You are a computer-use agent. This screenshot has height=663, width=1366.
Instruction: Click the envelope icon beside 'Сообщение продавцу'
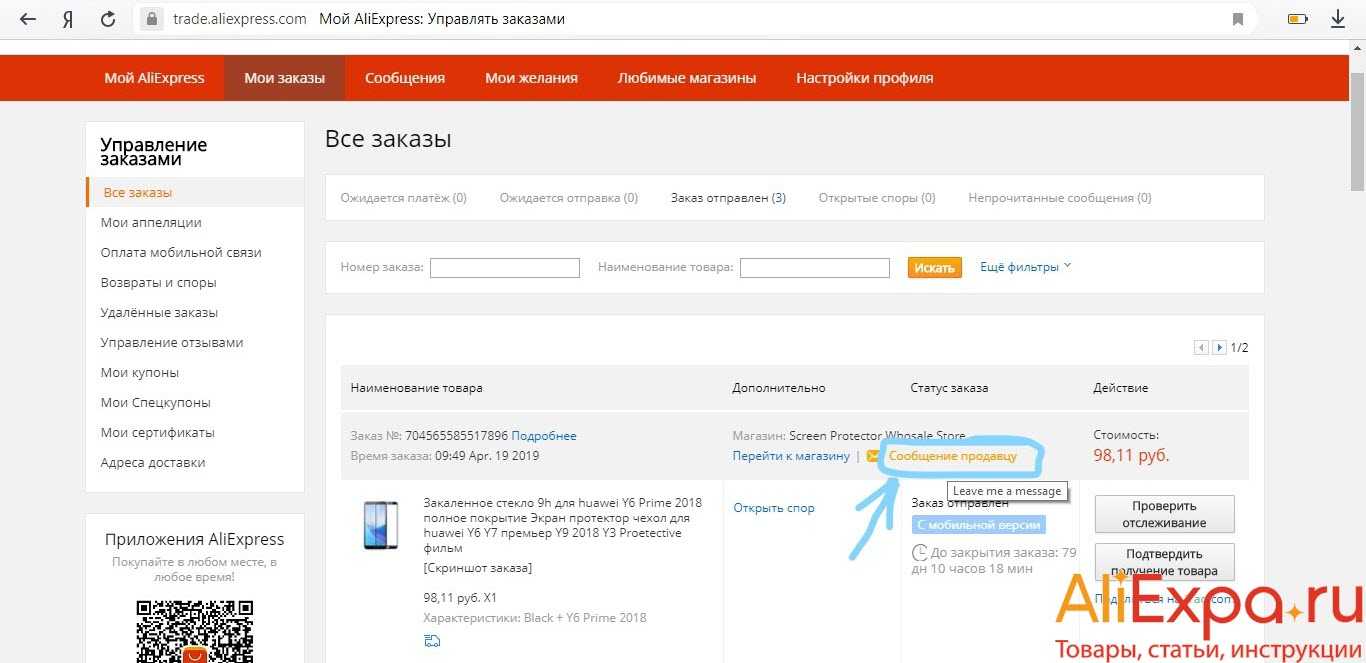click(873, 456)
